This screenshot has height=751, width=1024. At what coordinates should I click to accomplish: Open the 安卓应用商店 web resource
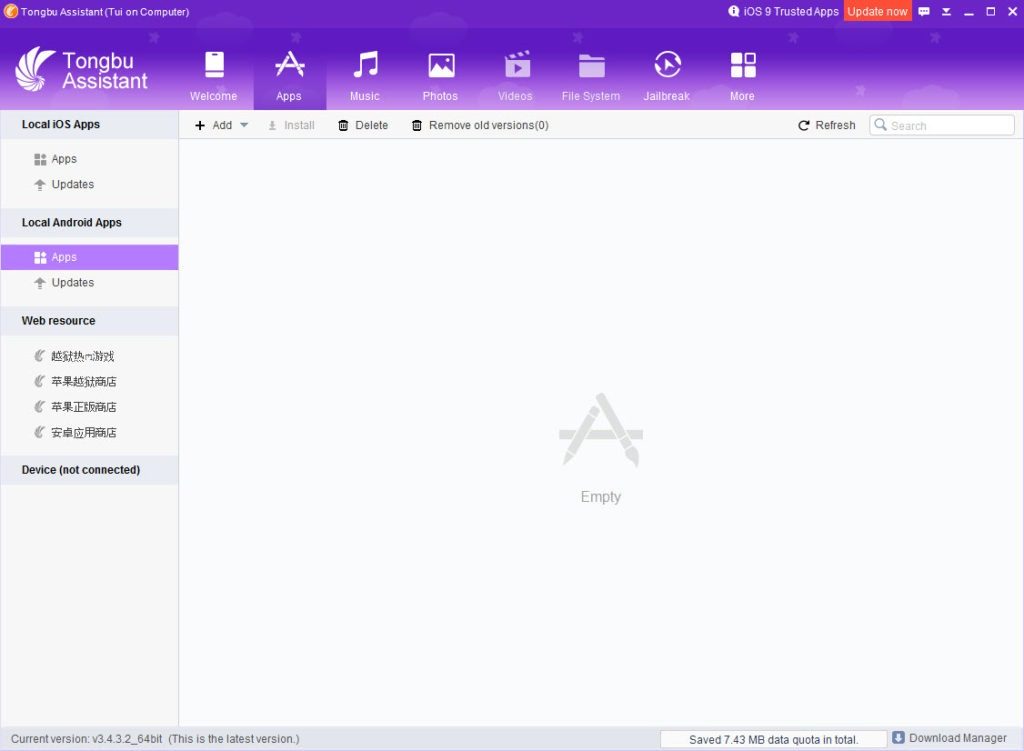(x=89, y=432)
